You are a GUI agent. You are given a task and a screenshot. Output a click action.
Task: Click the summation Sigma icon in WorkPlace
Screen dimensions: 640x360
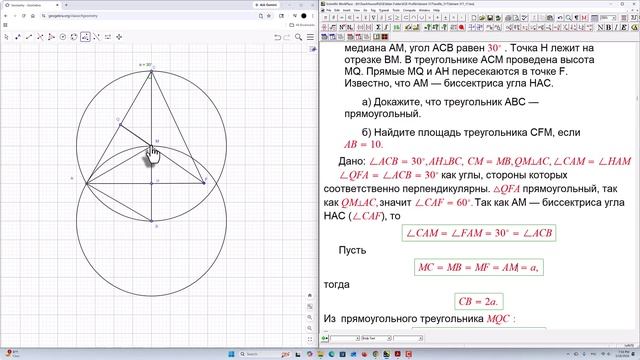378,27
